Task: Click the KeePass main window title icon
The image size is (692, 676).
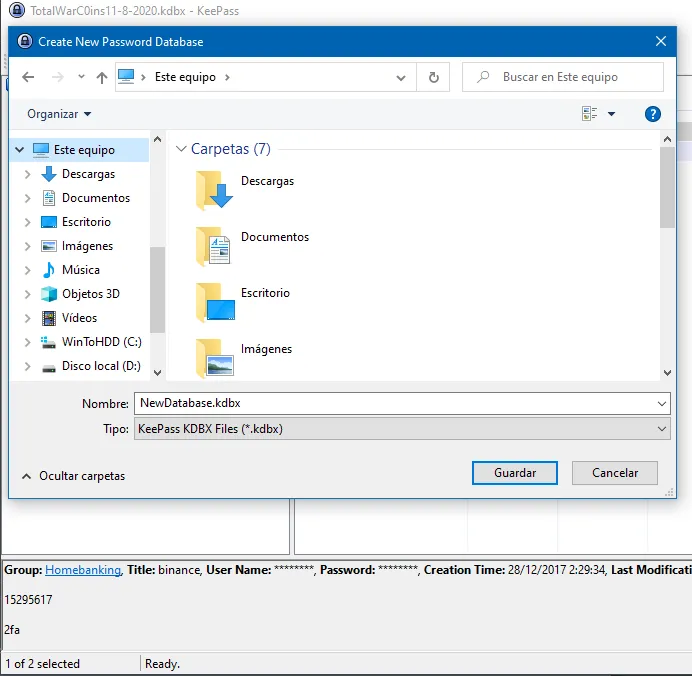Action: click(17, 10)
